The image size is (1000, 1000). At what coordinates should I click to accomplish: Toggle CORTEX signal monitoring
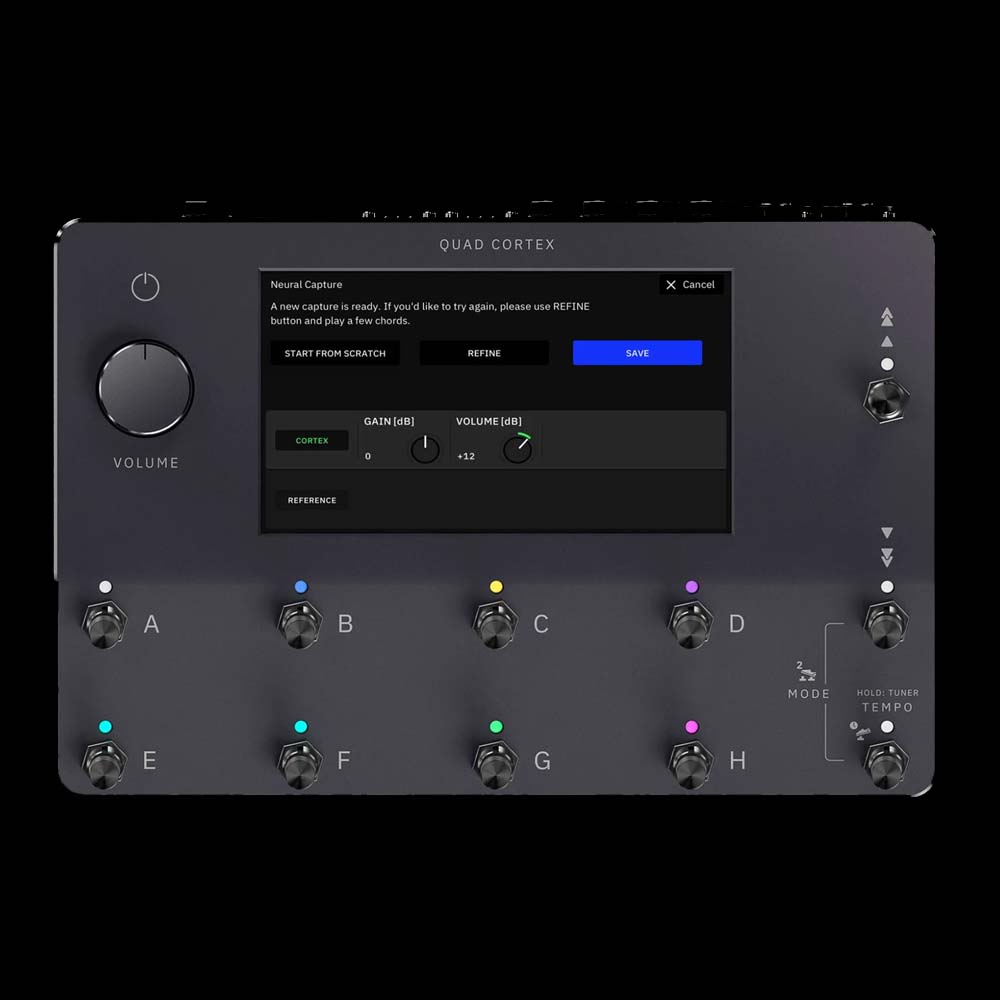point(312,441)
